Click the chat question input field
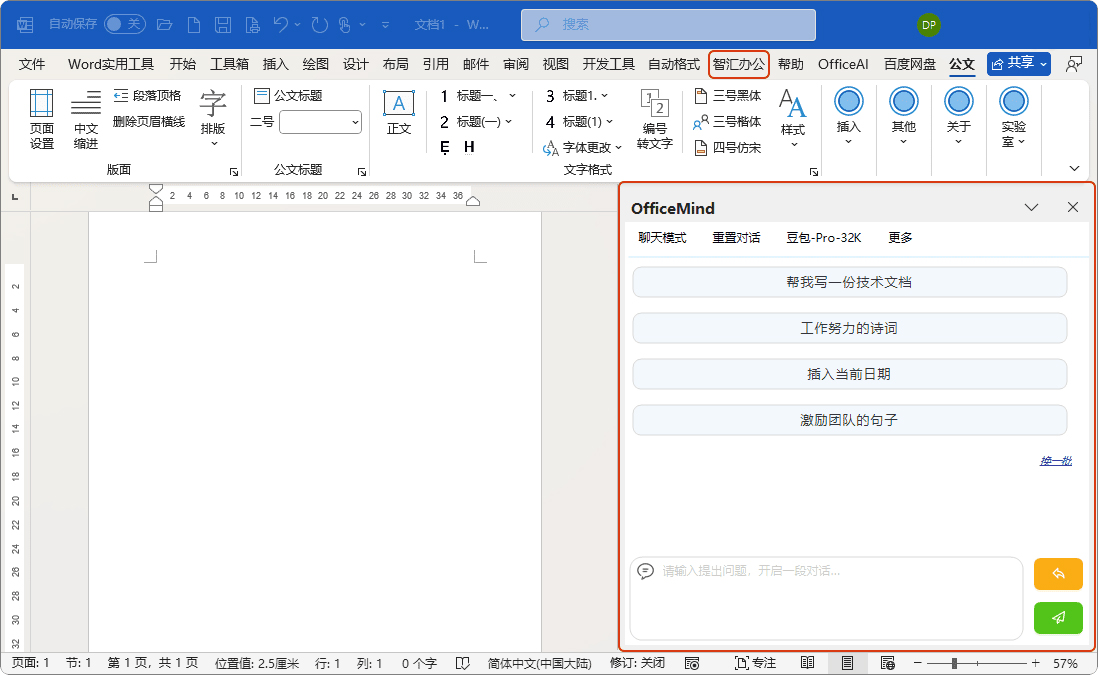 coord(826,597)
